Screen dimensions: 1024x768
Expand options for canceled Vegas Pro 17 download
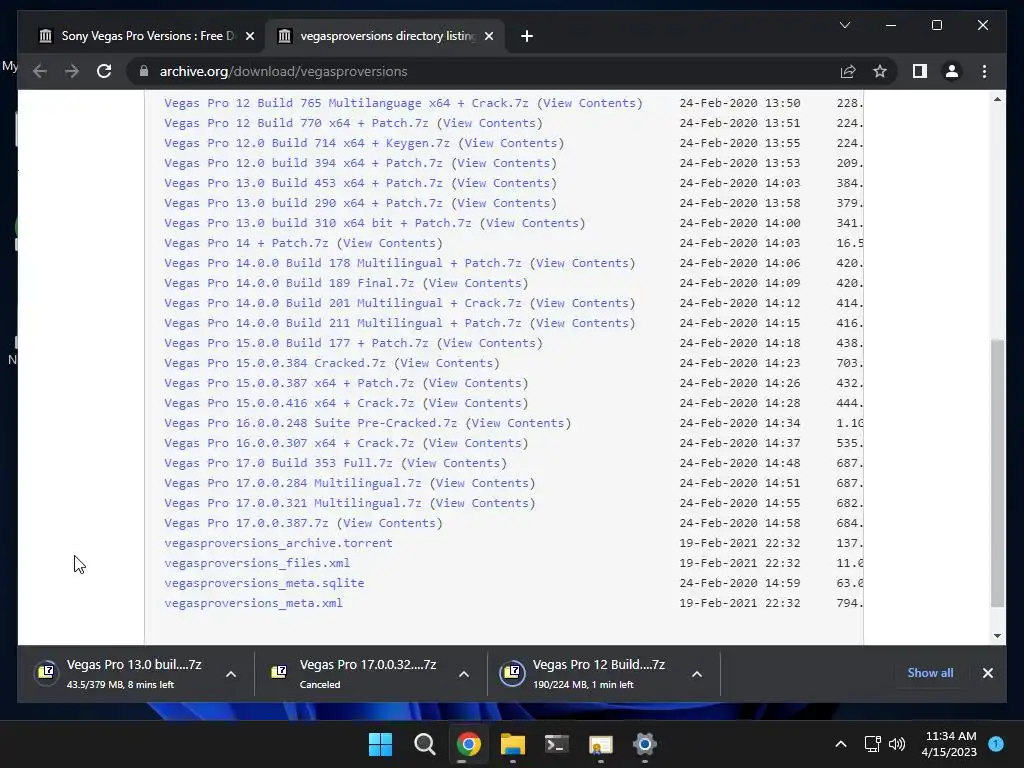(464, 674)
